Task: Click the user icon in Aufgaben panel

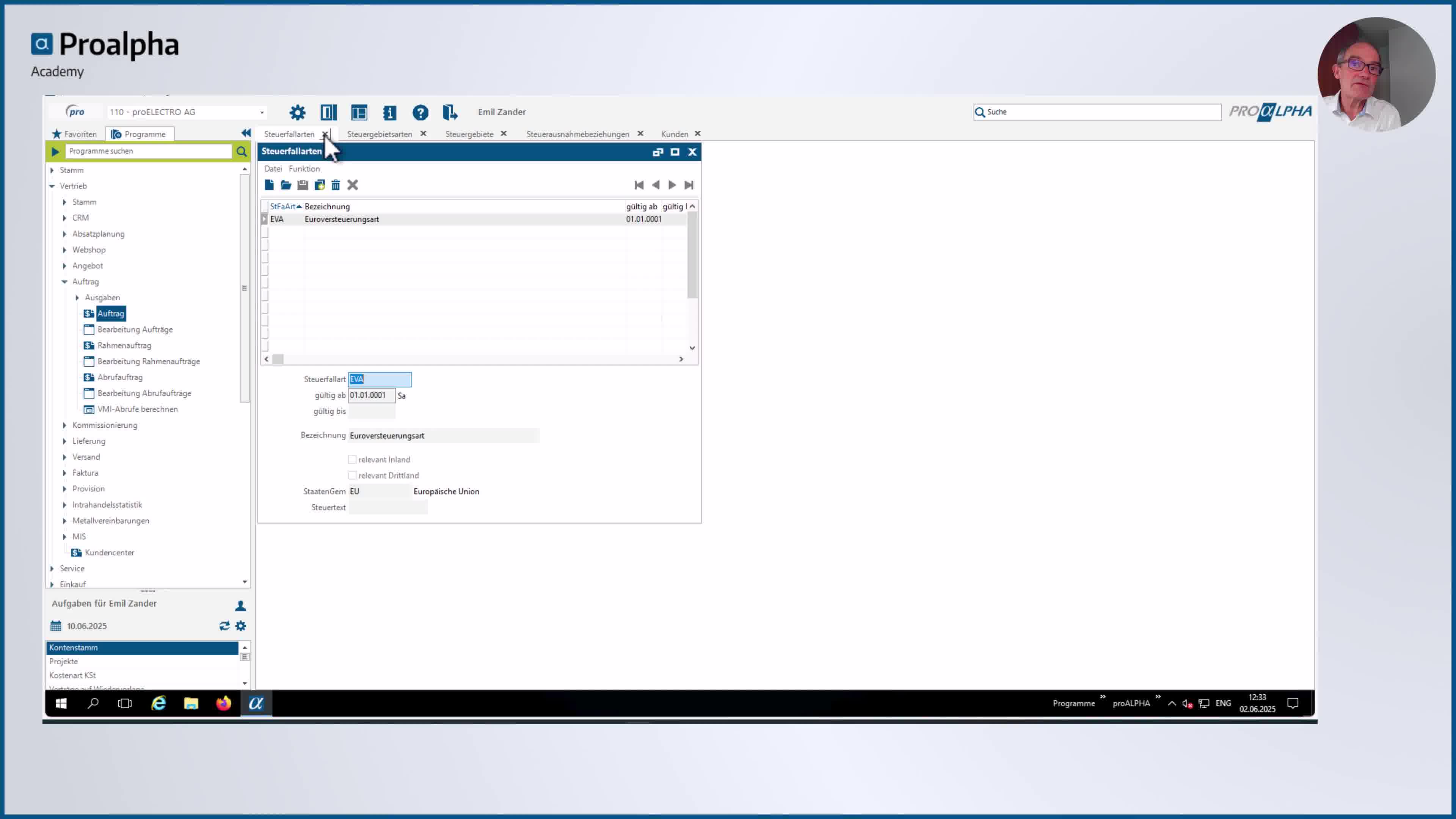Action: (240, 606)
